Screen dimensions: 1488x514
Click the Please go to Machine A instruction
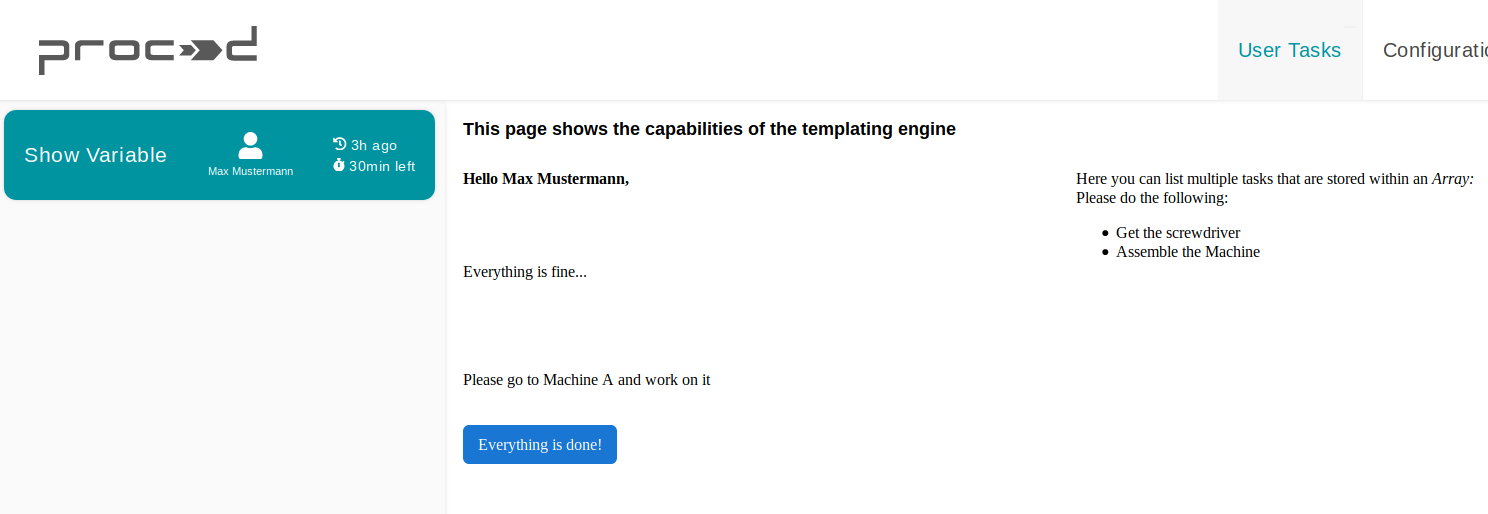point(586,380)
